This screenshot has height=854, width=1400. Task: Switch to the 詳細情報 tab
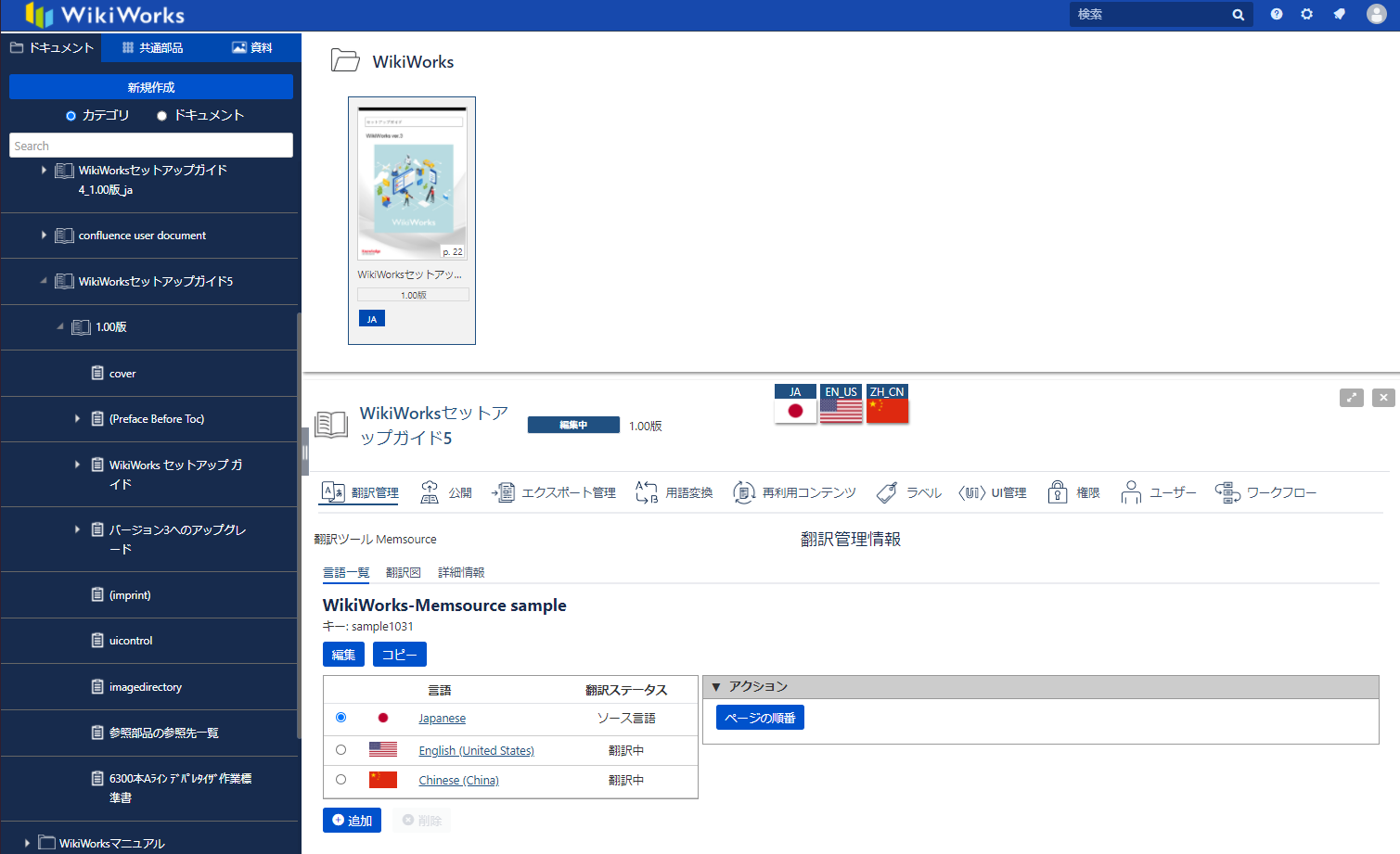click(461, 572)
